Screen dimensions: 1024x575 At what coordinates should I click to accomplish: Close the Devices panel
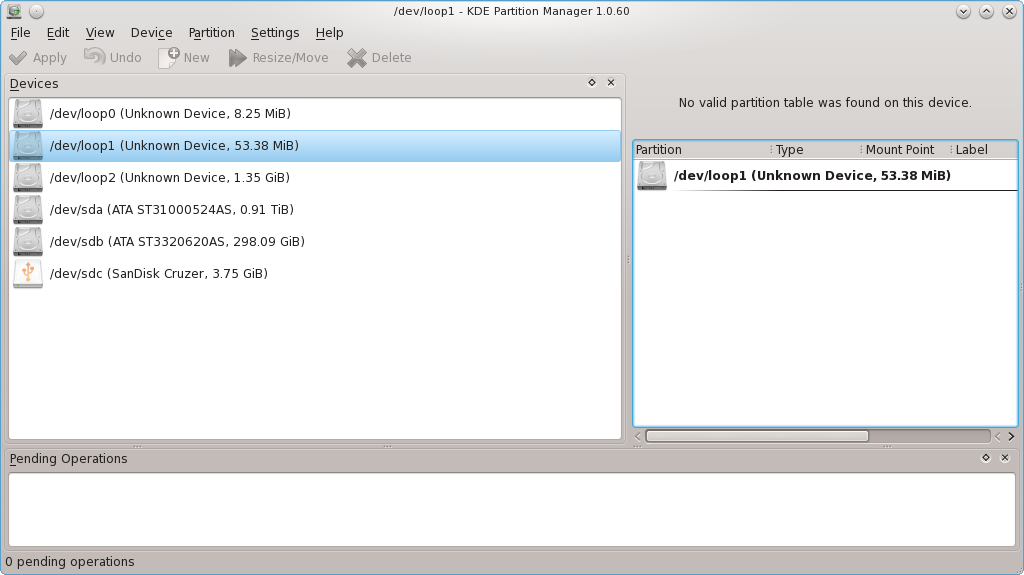[611, 83]
